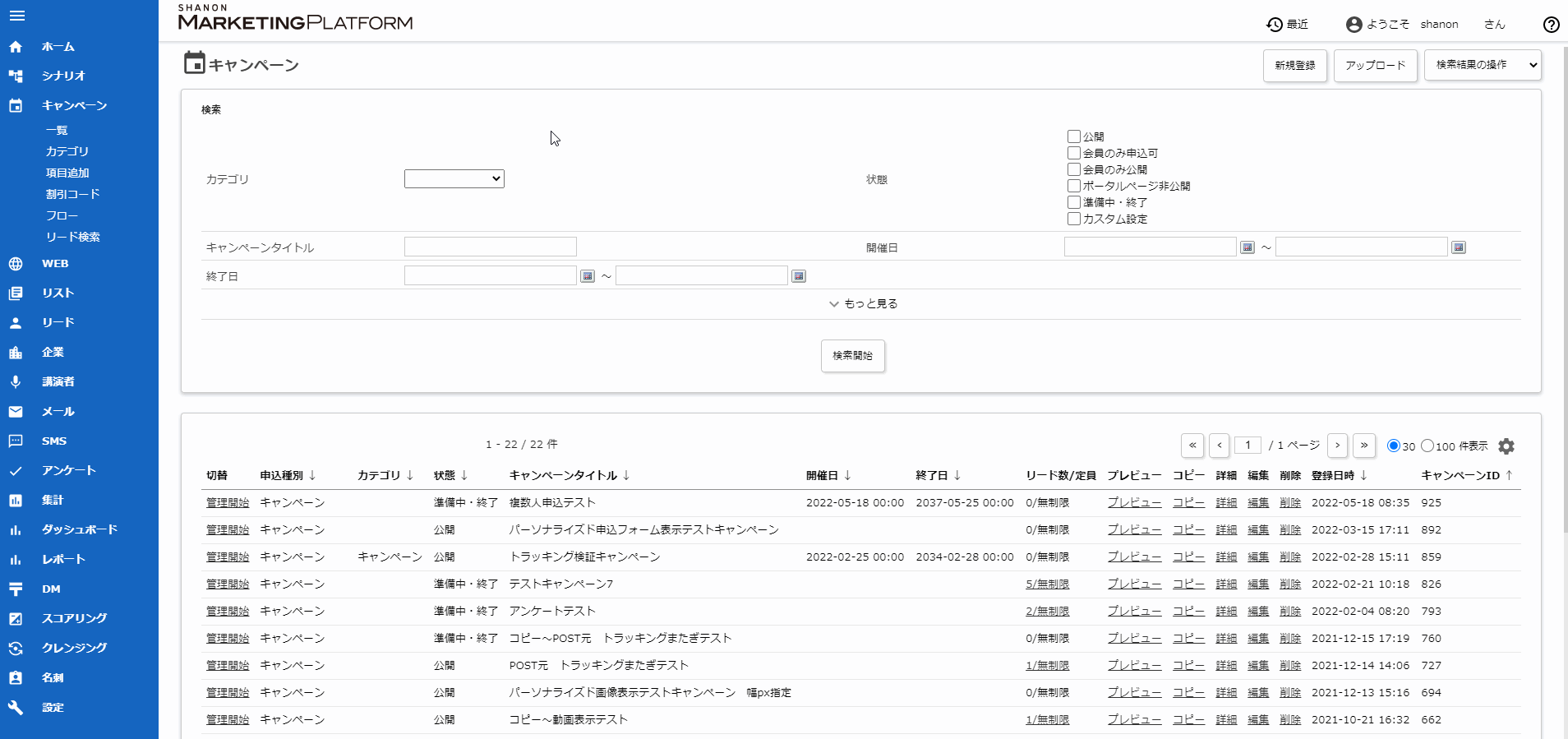Open 一覧 submenu item

pyautogui.click(x=57, y=131)
